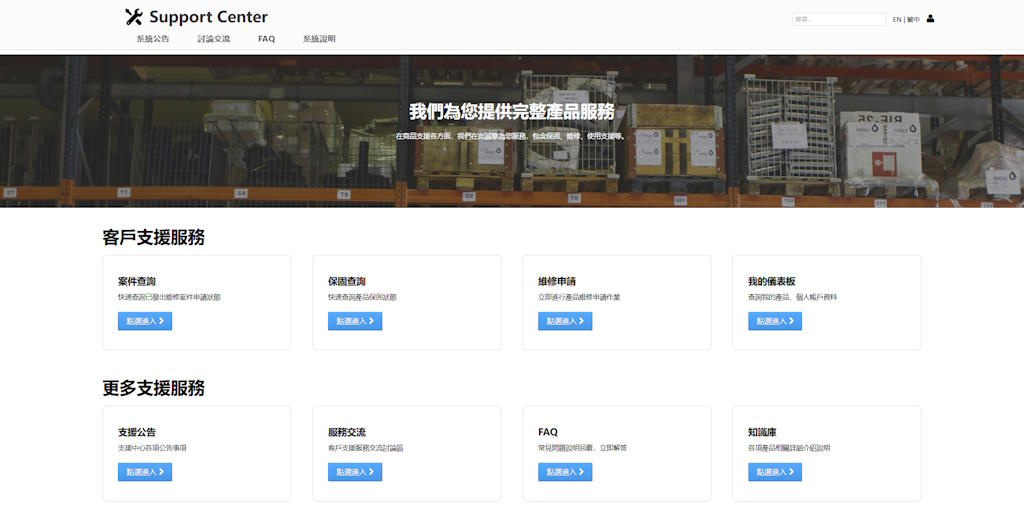
Task: Open the user account icon
Action: coord(931,19)
